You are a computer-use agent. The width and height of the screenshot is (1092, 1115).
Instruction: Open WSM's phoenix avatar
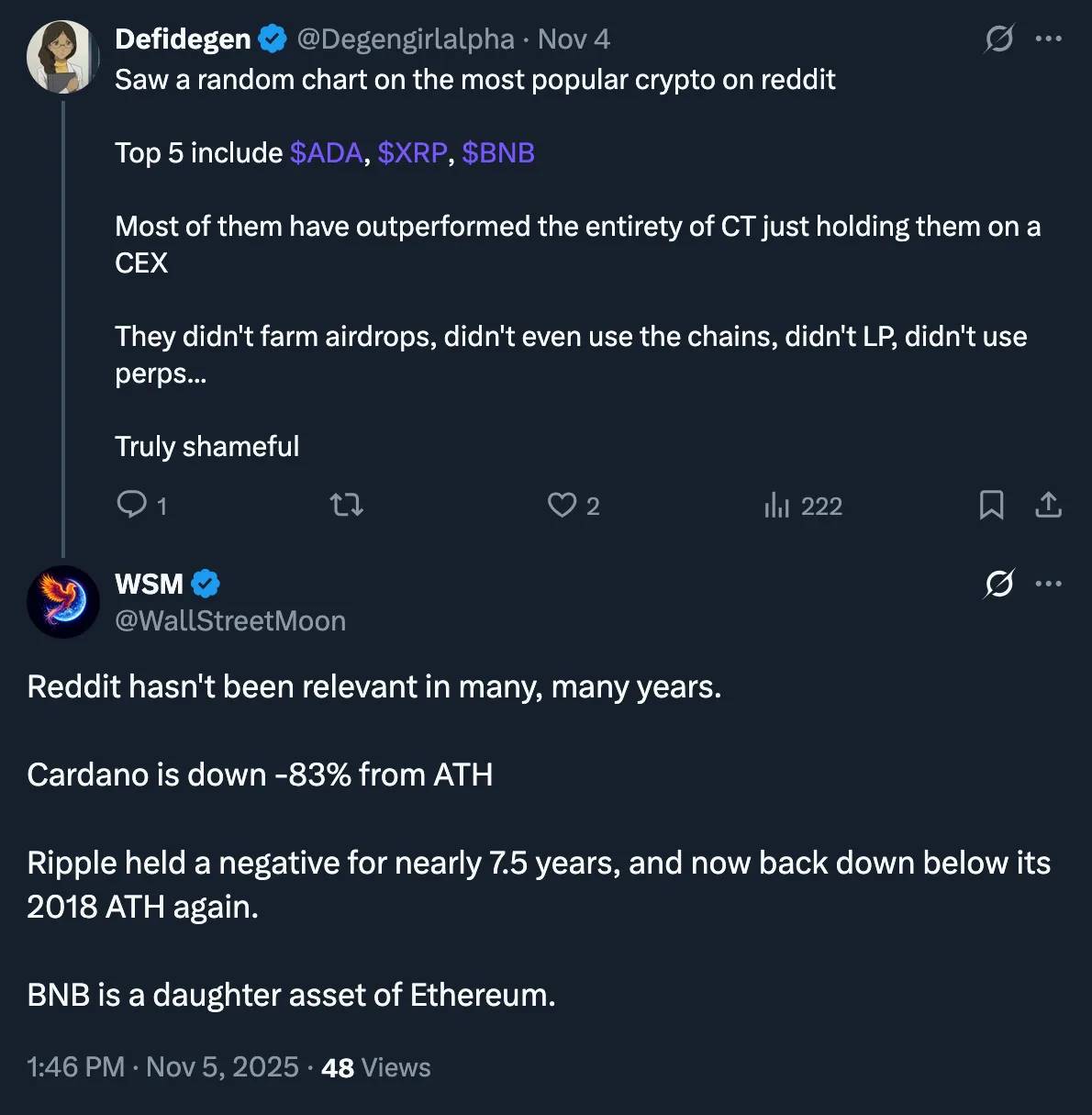coord(62,602)
